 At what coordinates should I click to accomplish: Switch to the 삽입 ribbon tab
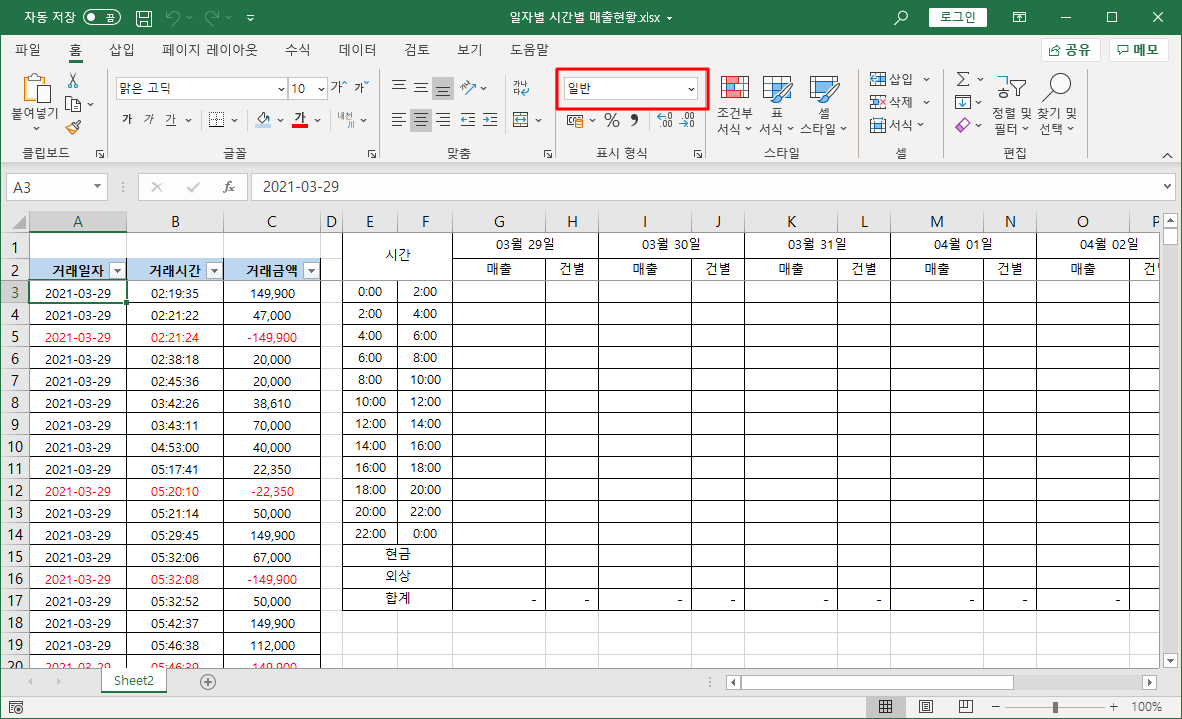121,50
